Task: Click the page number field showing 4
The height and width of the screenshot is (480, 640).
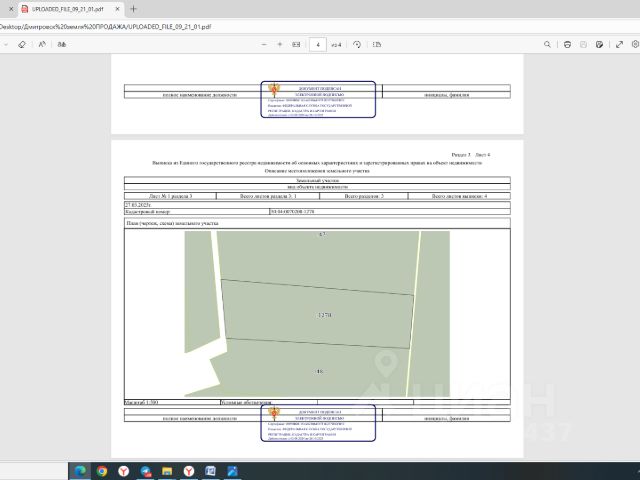Action: [x=318, y=44]
